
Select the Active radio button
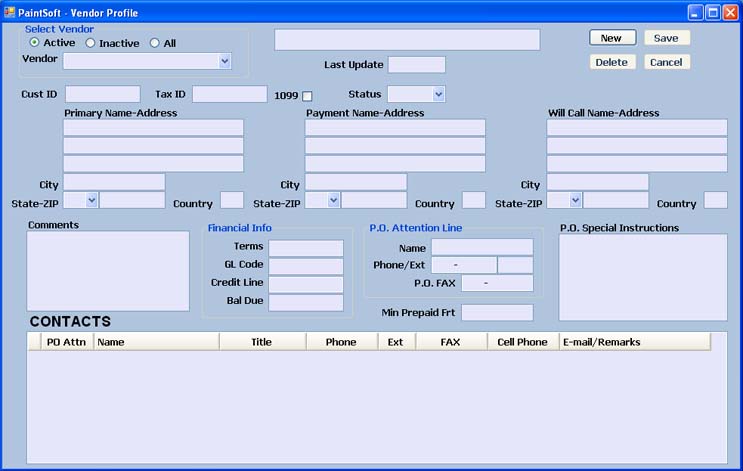34,42
